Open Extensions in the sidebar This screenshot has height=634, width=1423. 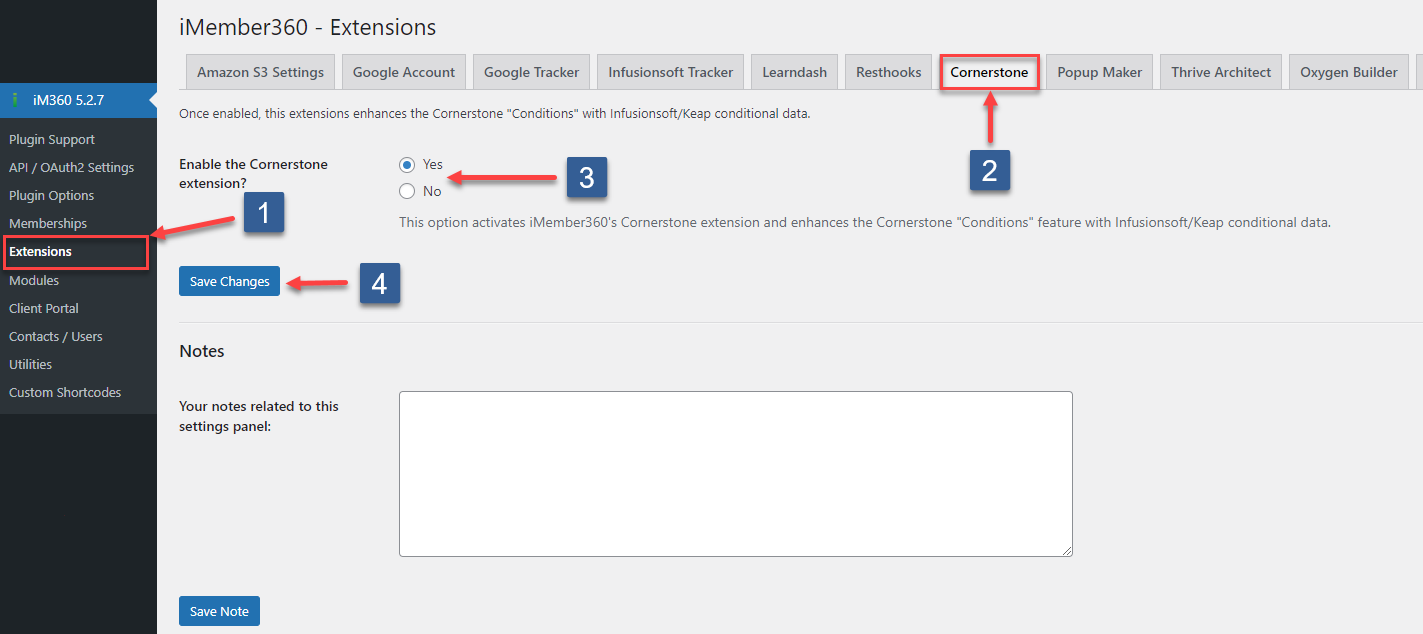(x=41, y=251)
